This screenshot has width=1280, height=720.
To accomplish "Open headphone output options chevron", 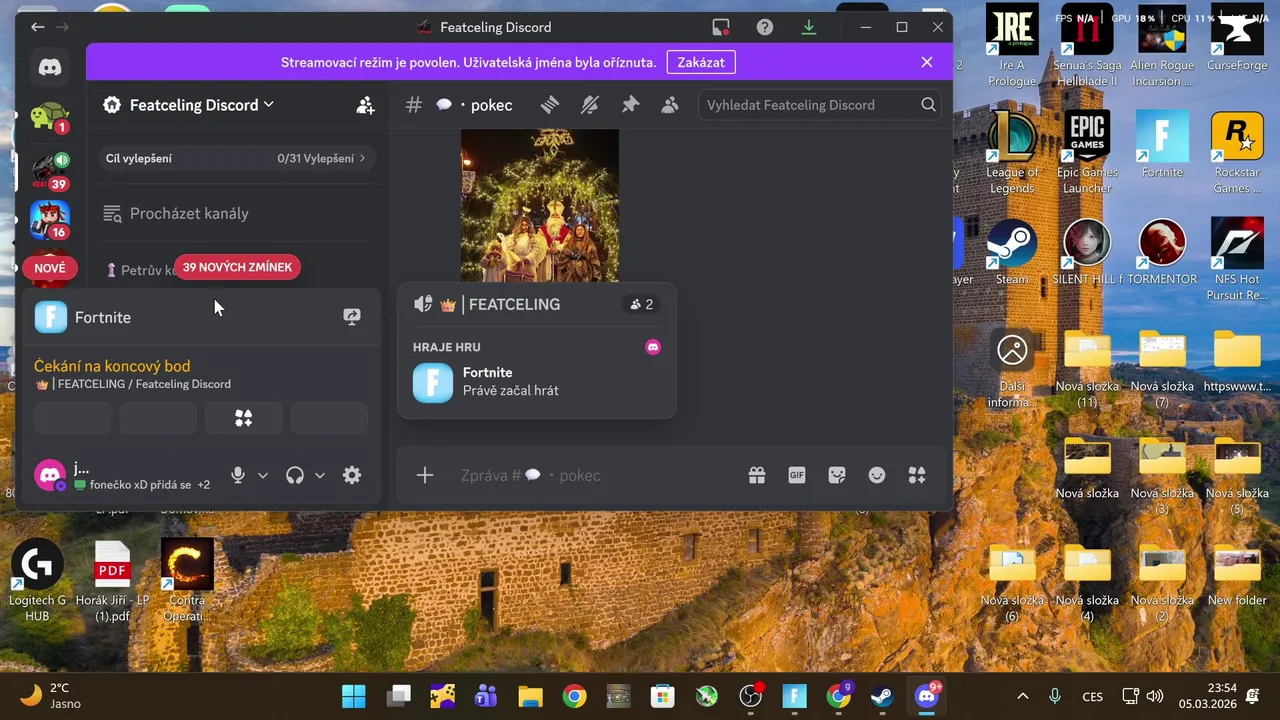I will [320, 476].
